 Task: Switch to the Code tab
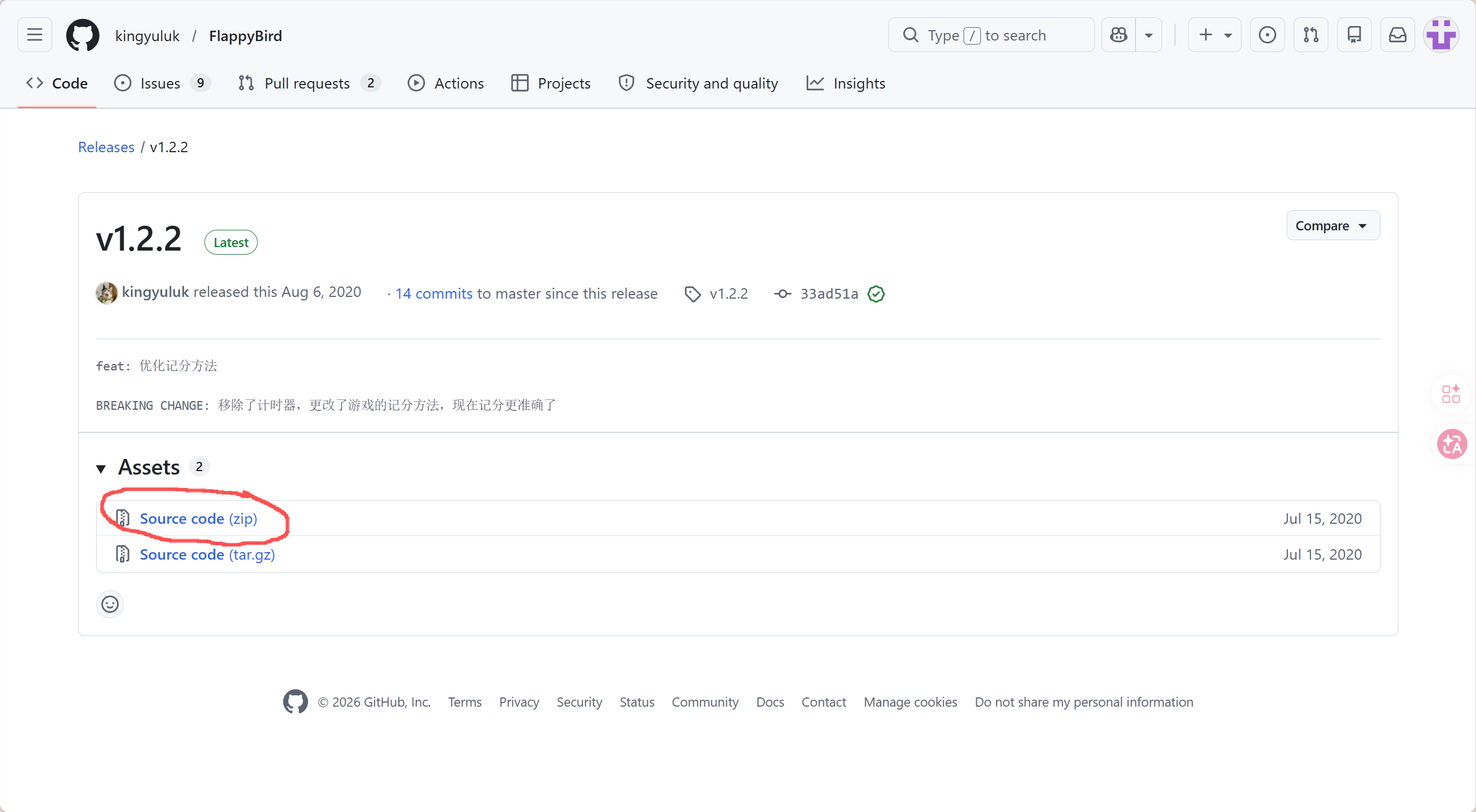[x=57, y=83]
